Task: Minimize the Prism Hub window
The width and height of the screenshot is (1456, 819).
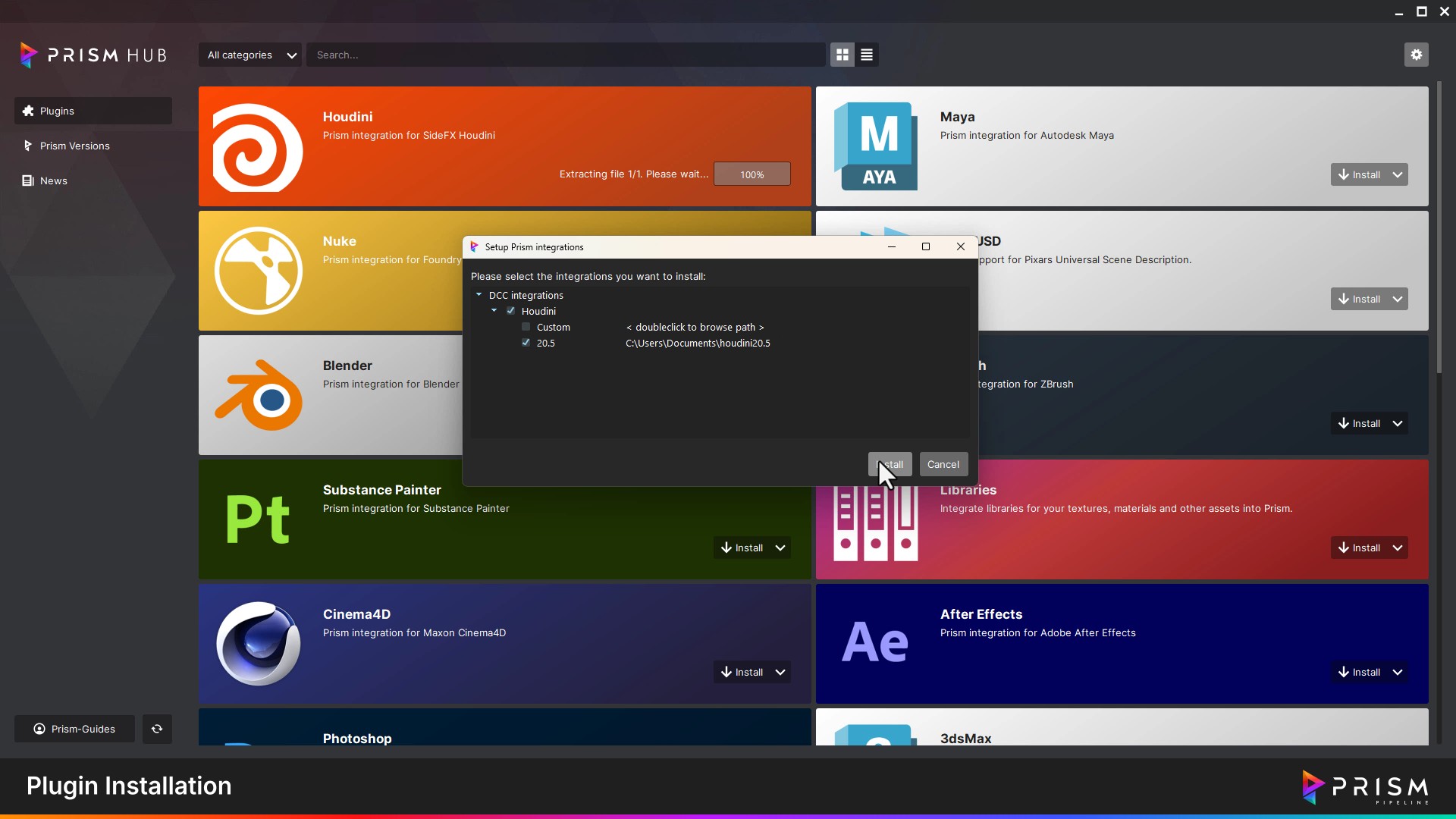Action: [x=1399, y=12]
